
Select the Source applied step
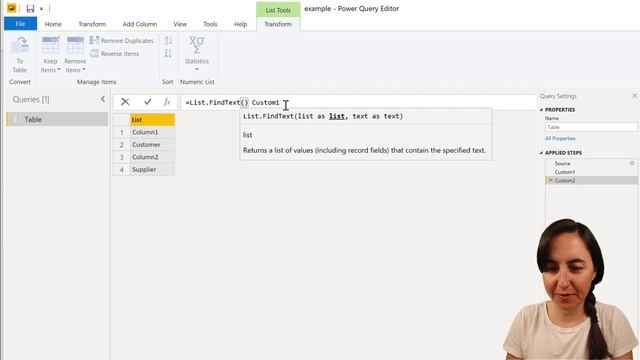pyautogui.click(x=591, y=163)
